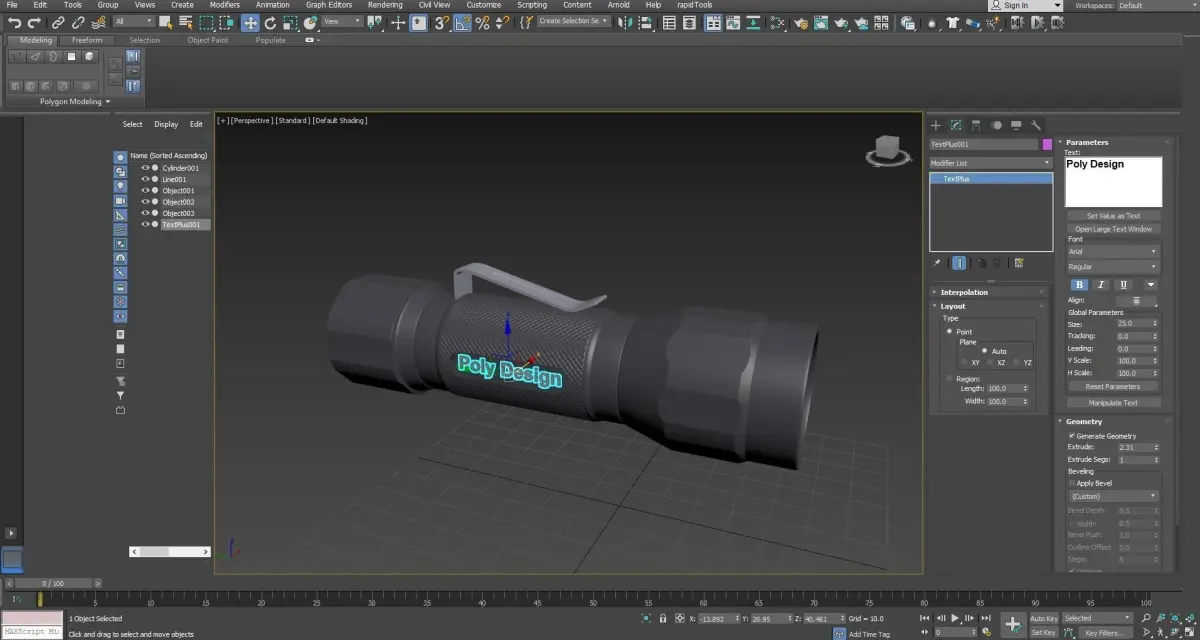Click the TextPlus001 object color swatch

coord(1047,144)
